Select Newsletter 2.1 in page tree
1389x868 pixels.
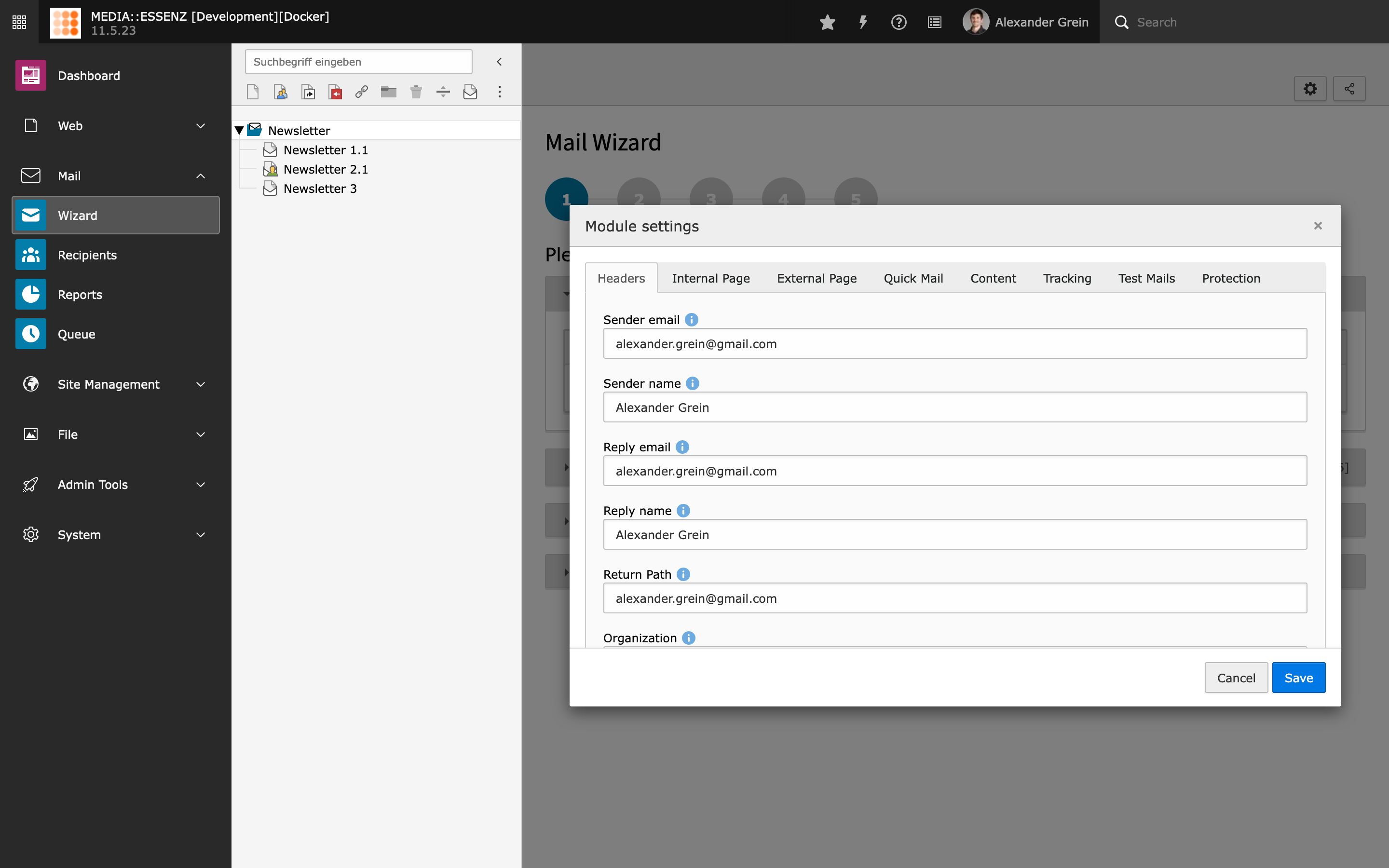pyautogui.click(x=326, y=169)
